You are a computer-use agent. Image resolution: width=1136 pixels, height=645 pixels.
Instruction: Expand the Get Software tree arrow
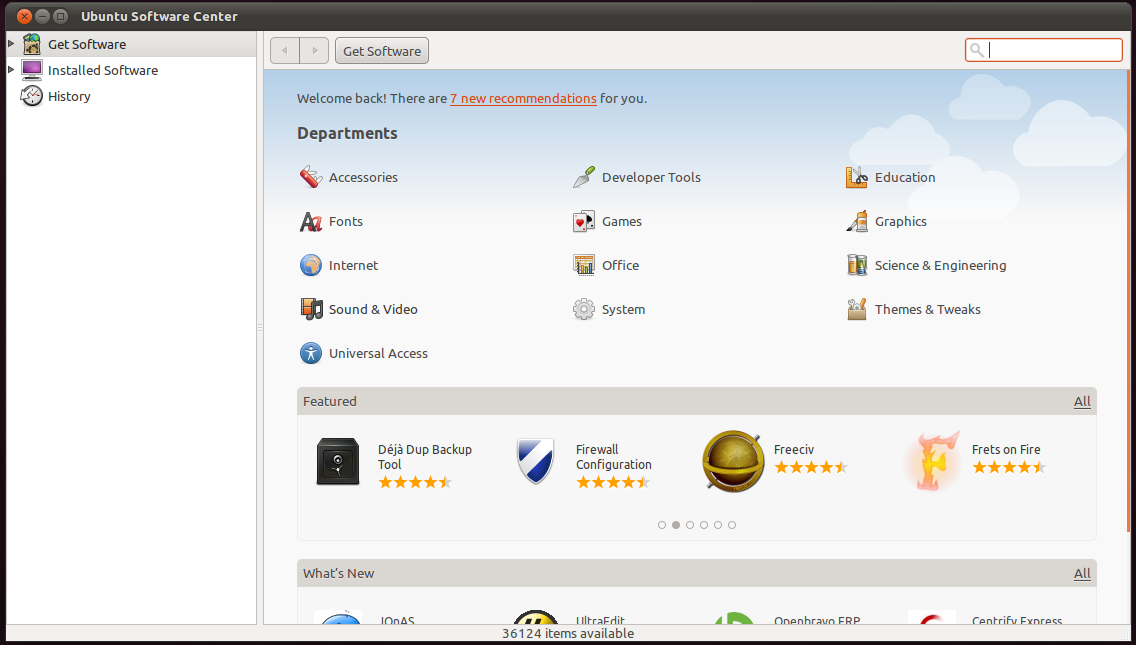coord(11,44)
